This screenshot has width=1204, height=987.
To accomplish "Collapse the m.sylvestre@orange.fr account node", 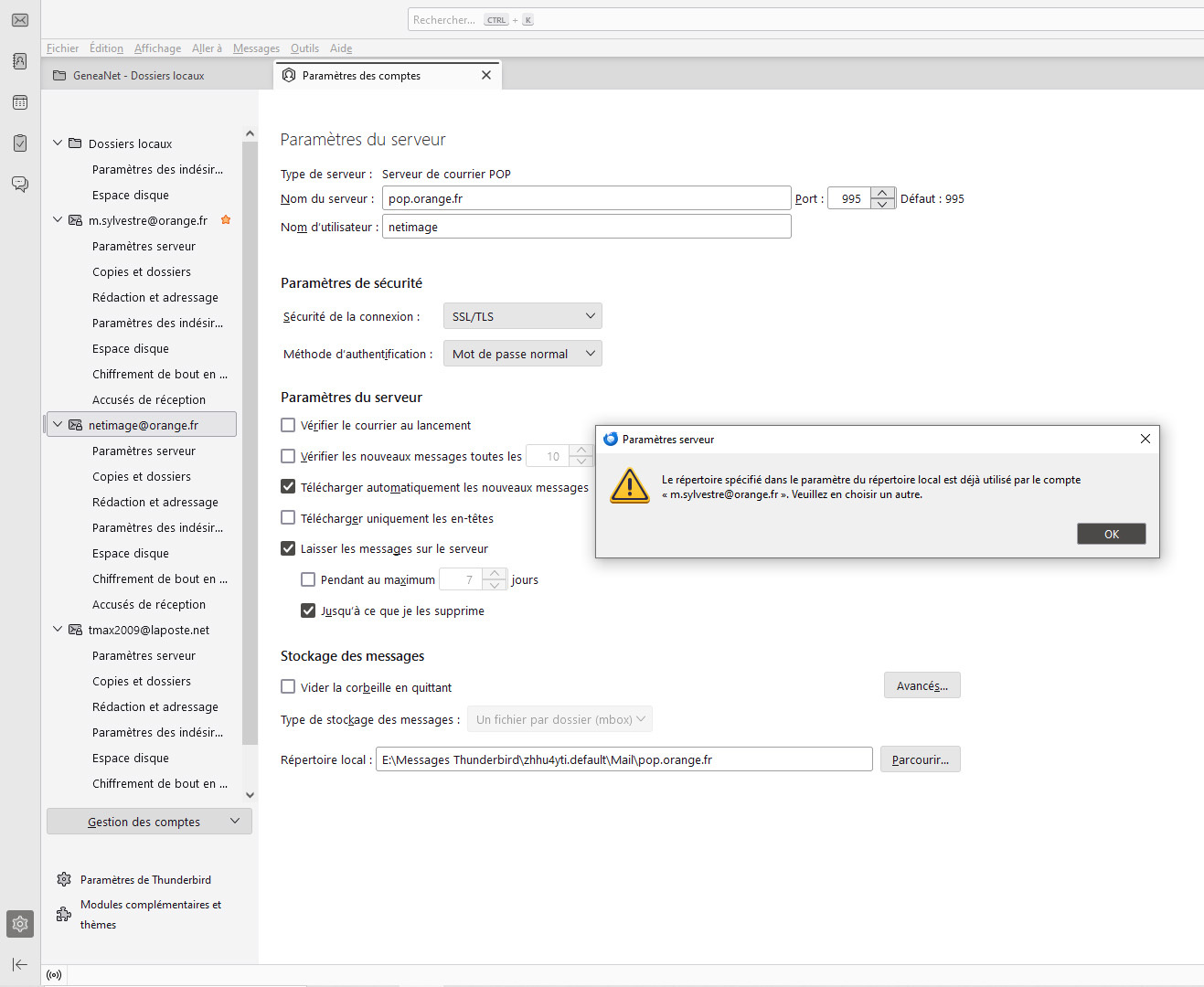I will [58, 220].
